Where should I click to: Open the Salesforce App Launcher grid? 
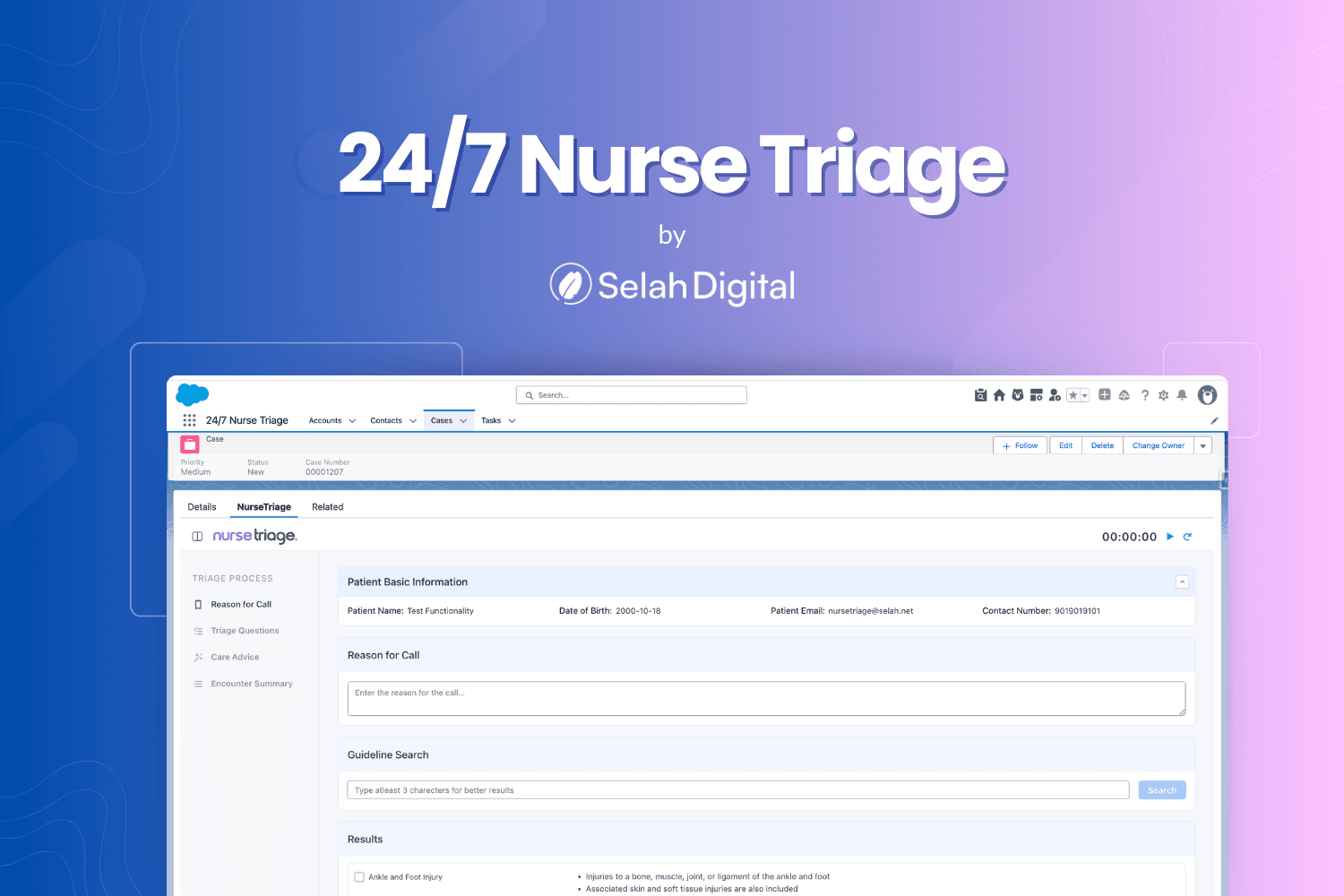pyautogui.click(x=189, y=420)
